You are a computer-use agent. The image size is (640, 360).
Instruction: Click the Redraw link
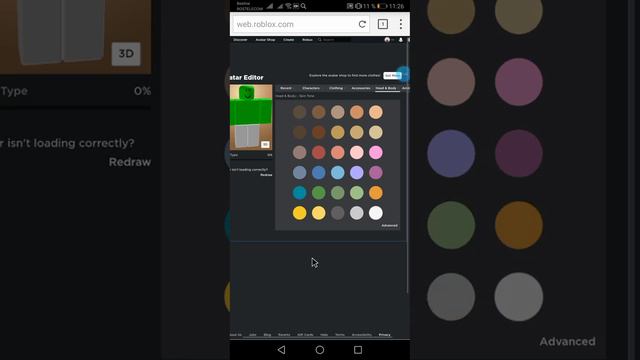point(266,175)
